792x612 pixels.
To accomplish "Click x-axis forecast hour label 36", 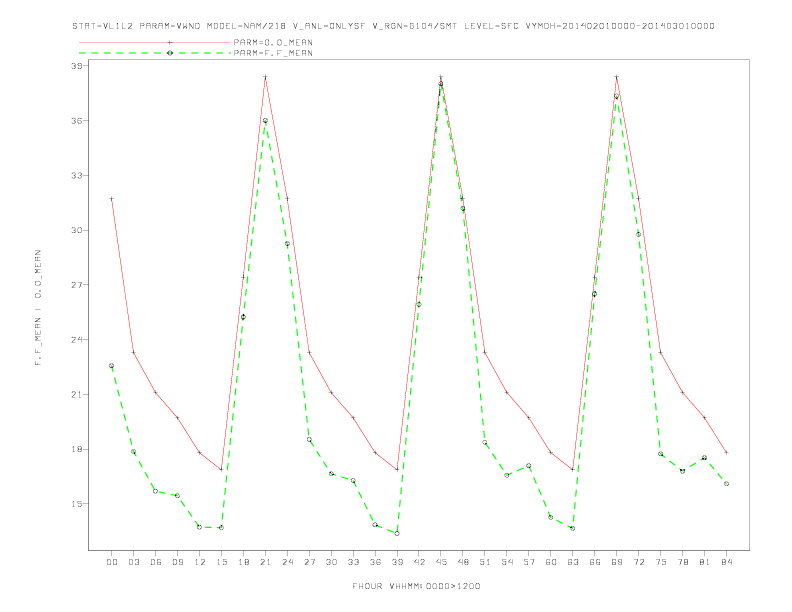I will (375, 562).
